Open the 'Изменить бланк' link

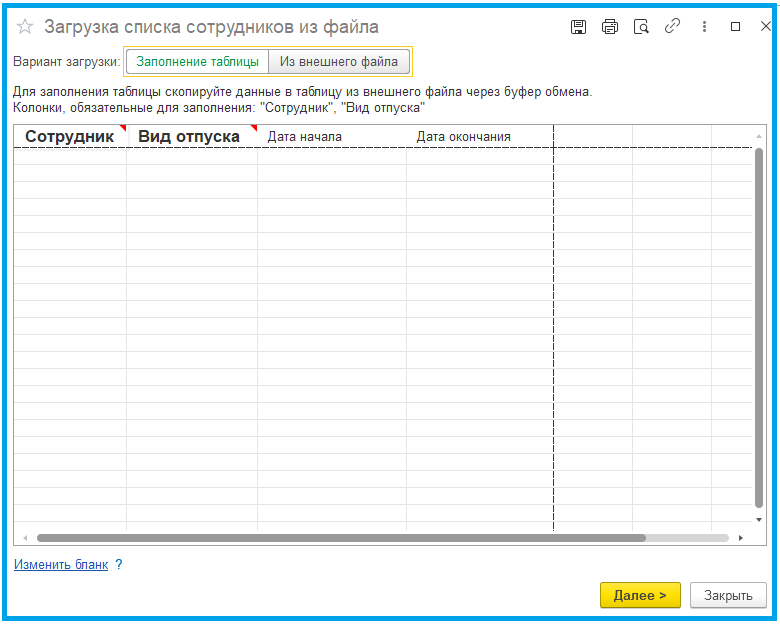click(60, 564)
